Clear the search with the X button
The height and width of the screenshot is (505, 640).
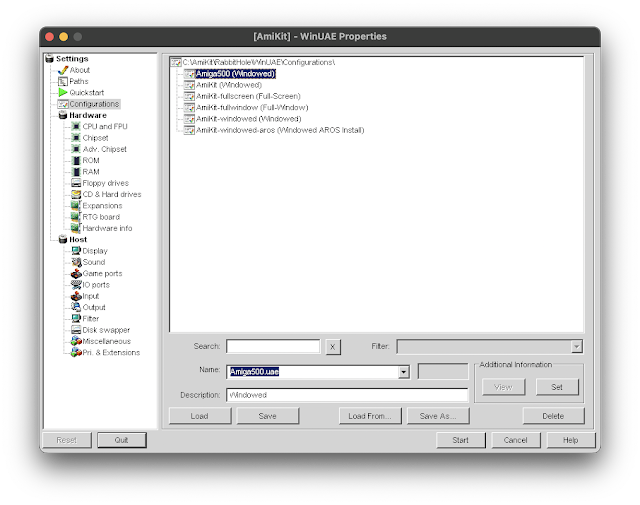(333, 347)
